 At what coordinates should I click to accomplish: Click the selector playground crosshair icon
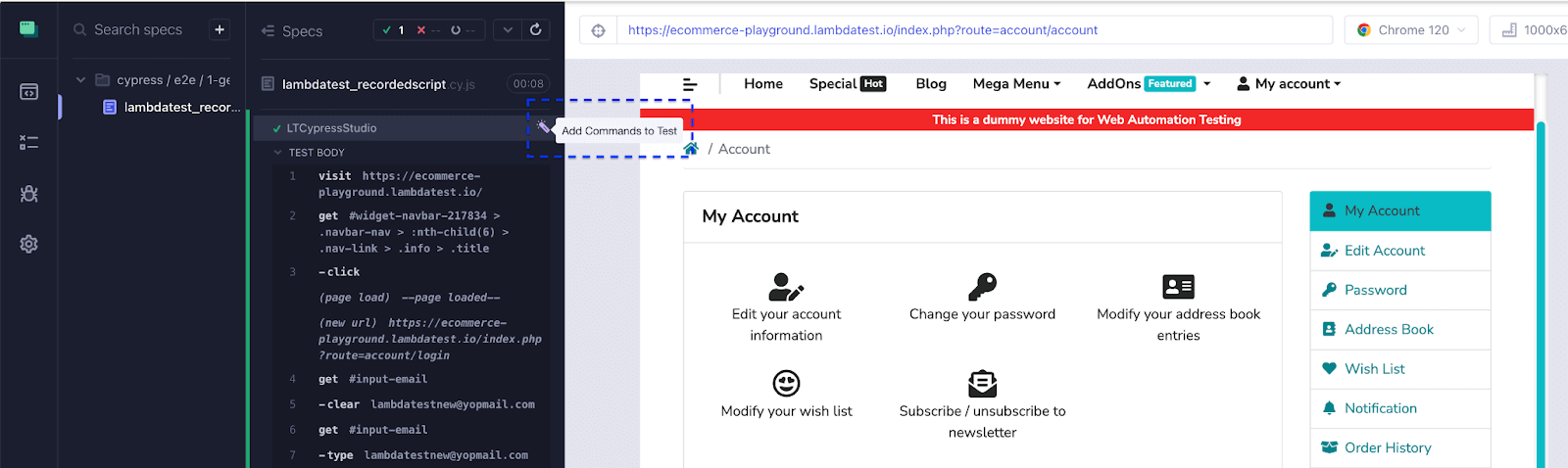pyautogui.click(x=599, y=30)
